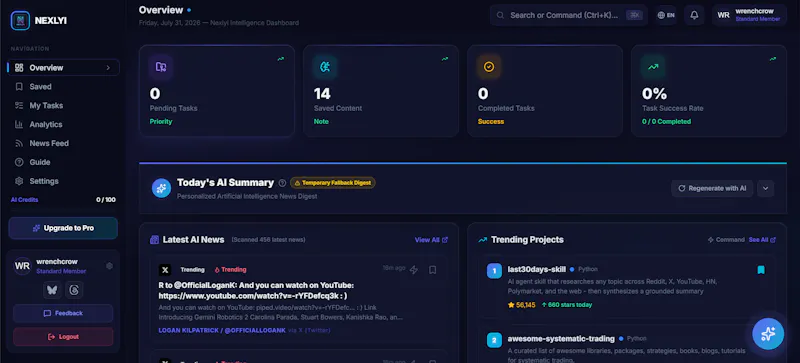800x363 pixels.
Task: Click the Saved Content card icon
Action: coord(325,67)
